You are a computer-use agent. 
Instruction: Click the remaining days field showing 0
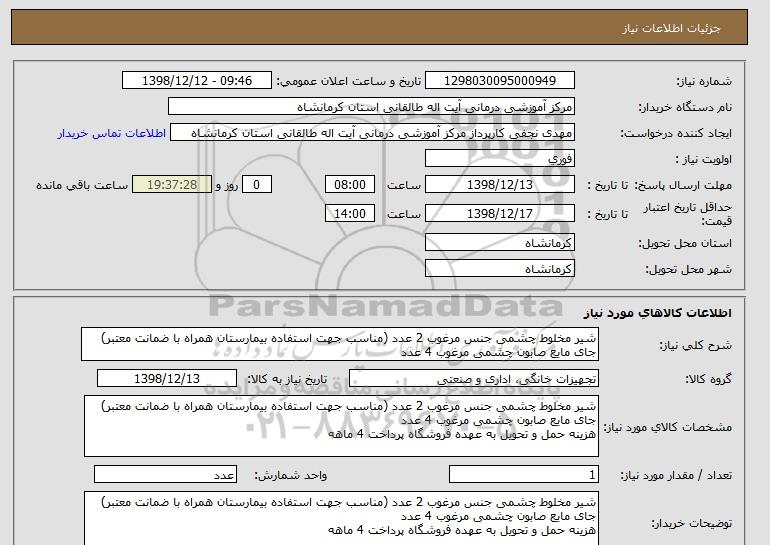256,185
